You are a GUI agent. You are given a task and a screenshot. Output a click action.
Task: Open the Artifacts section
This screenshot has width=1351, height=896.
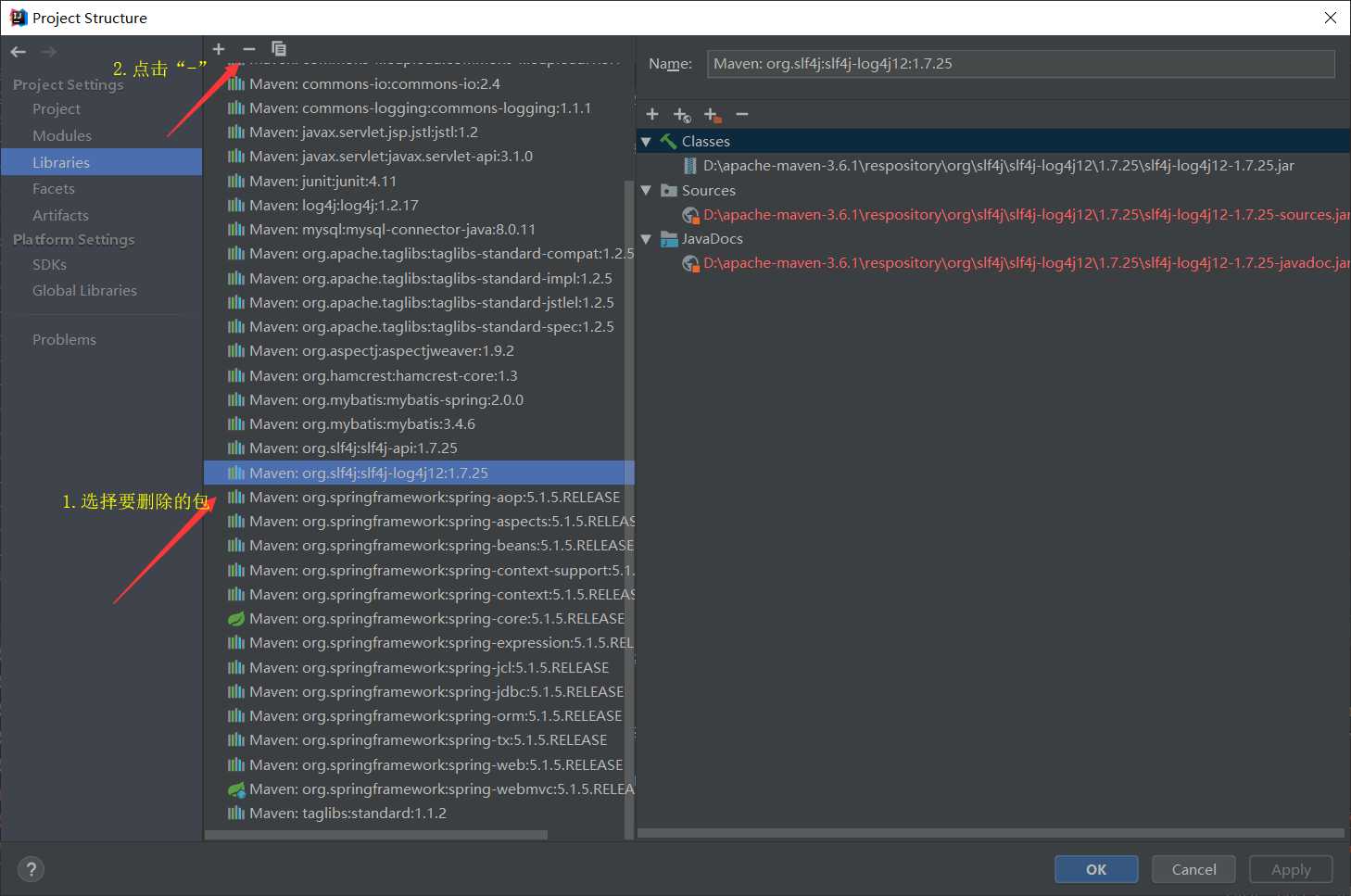click(60, 215)
